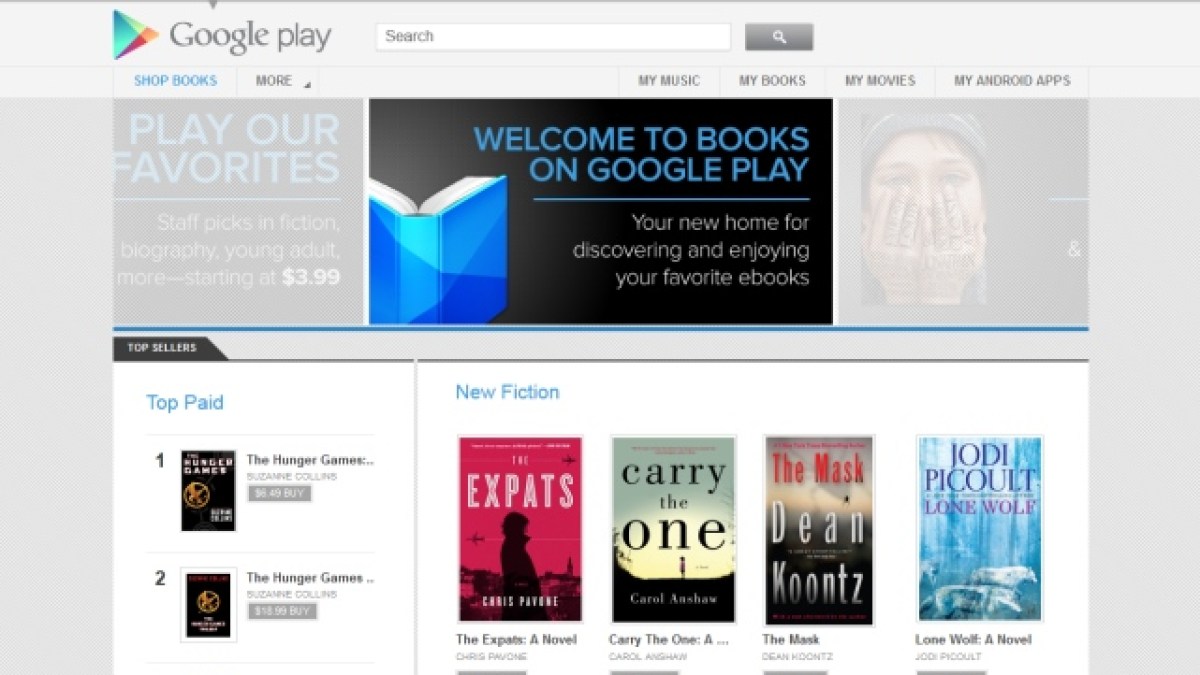Navigate to My Movies
This screenshot has width=1200, height=675.
[879, 81]
